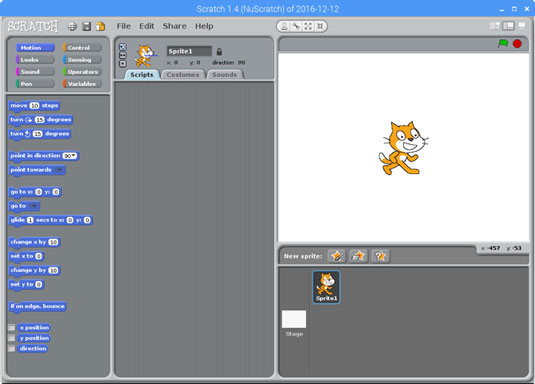This screenshot has height=384, width=535.
Task: Click the steps value in move block
Action: point(34,106)
